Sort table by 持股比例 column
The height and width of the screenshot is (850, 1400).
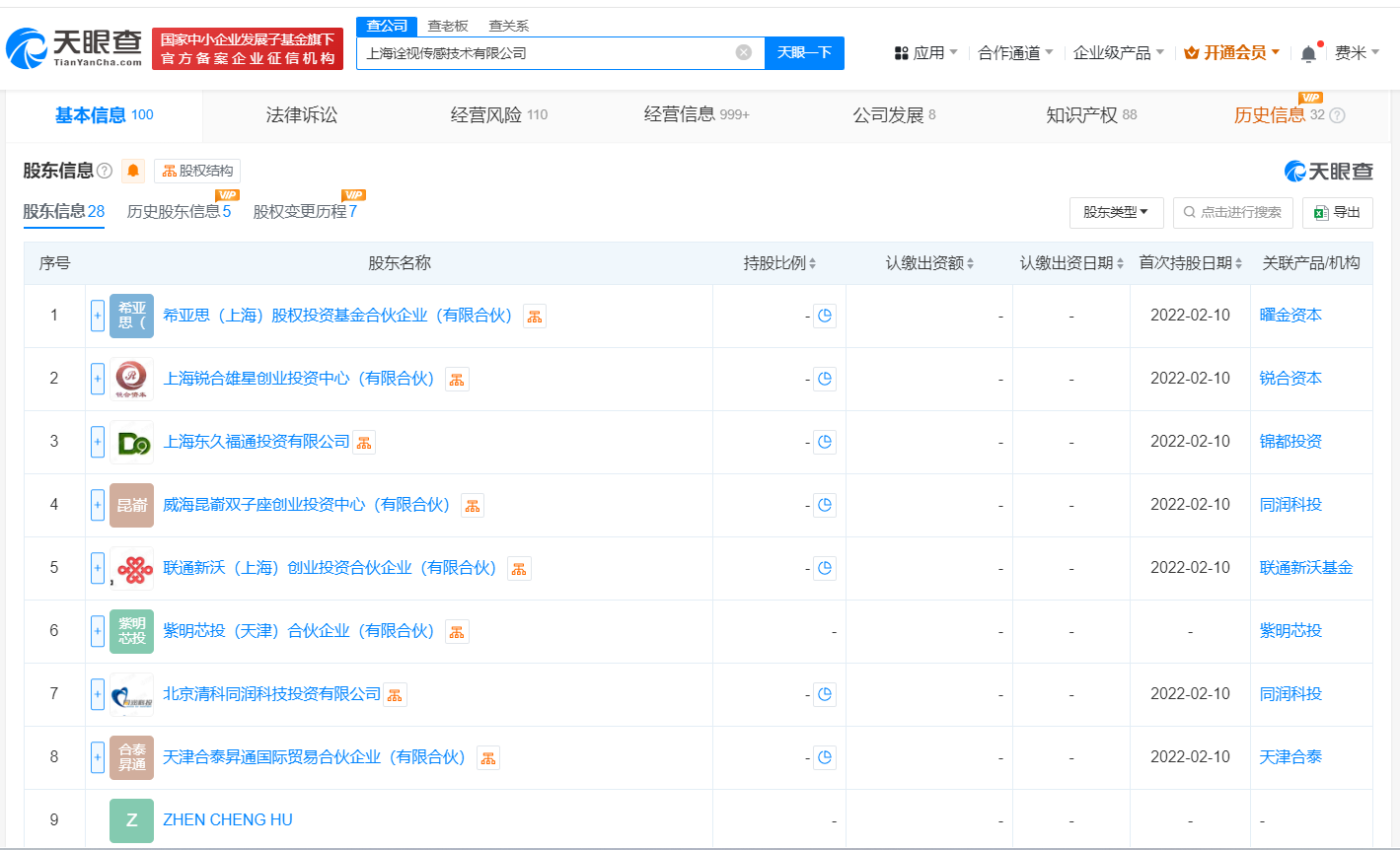(779, 263)
